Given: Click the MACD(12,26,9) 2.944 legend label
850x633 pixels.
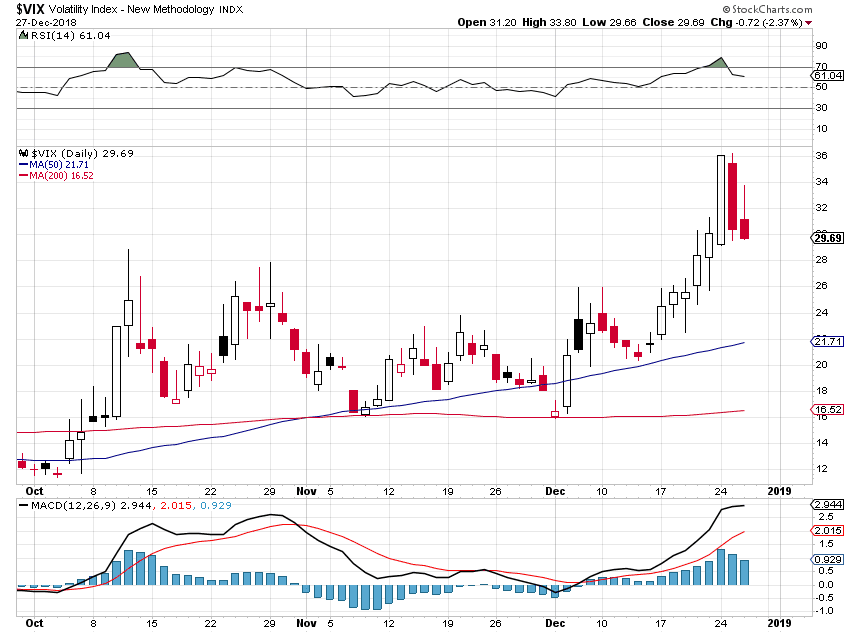Looking at the screenshot, I should tap(92, 505).
